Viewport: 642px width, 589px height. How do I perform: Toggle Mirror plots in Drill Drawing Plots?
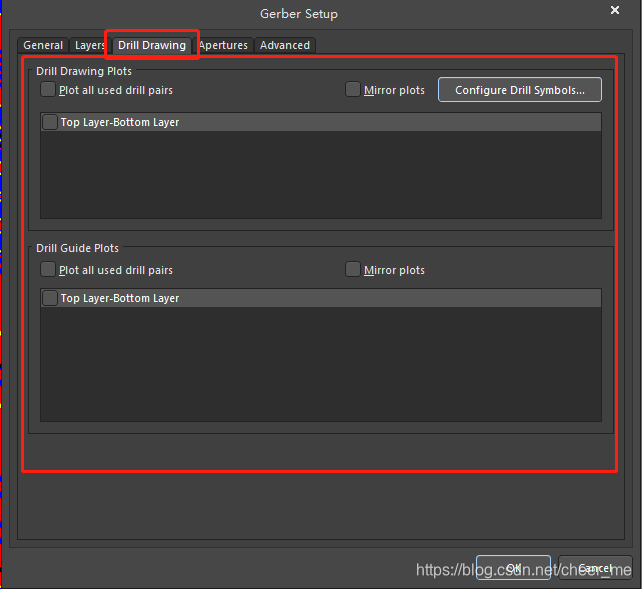[x=353, y=90]
